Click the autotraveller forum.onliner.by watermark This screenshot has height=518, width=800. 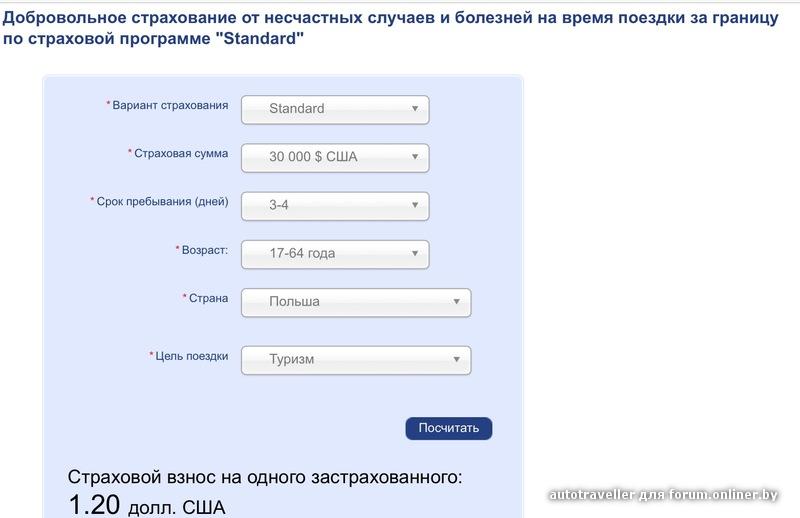(x=663, y=494)
